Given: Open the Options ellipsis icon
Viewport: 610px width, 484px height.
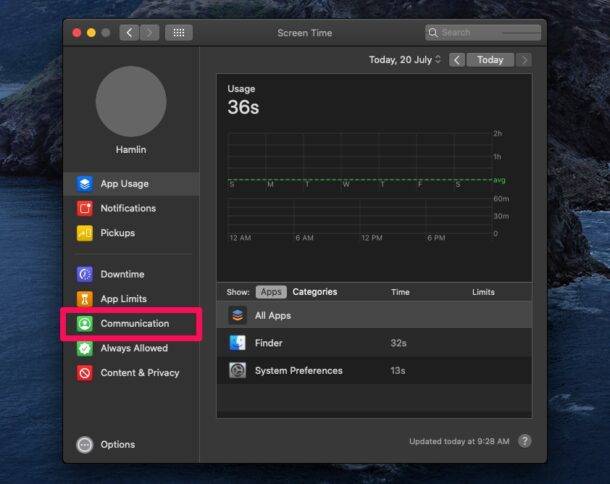Looking at the screenshot, I should coord(84,445).
